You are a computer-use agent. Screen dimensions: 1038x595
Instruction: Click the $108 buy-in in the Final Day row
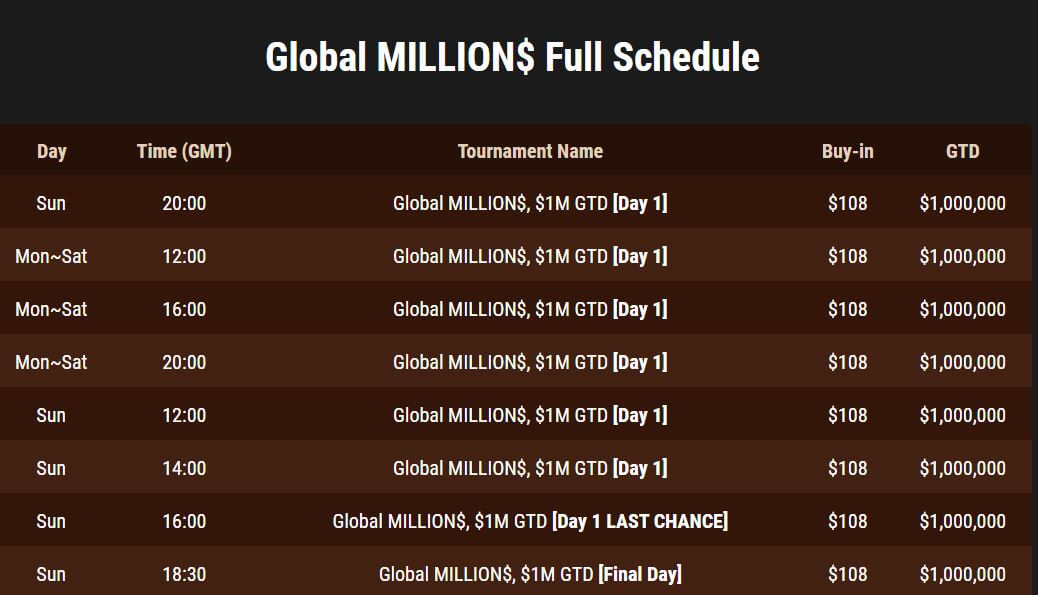(x=847, y=574)
